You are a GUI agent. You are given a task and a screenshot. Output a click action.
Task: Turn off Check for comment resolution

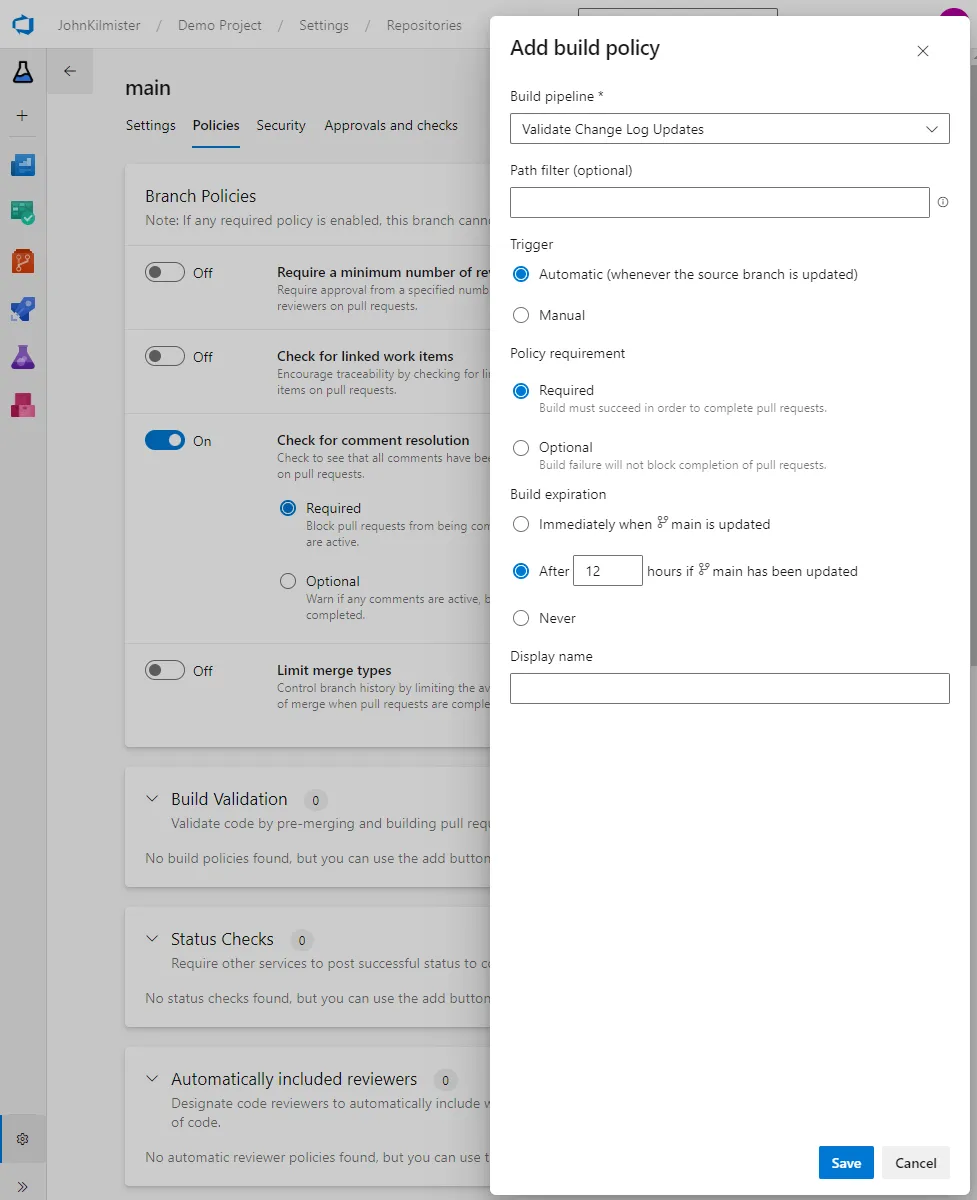165,440
